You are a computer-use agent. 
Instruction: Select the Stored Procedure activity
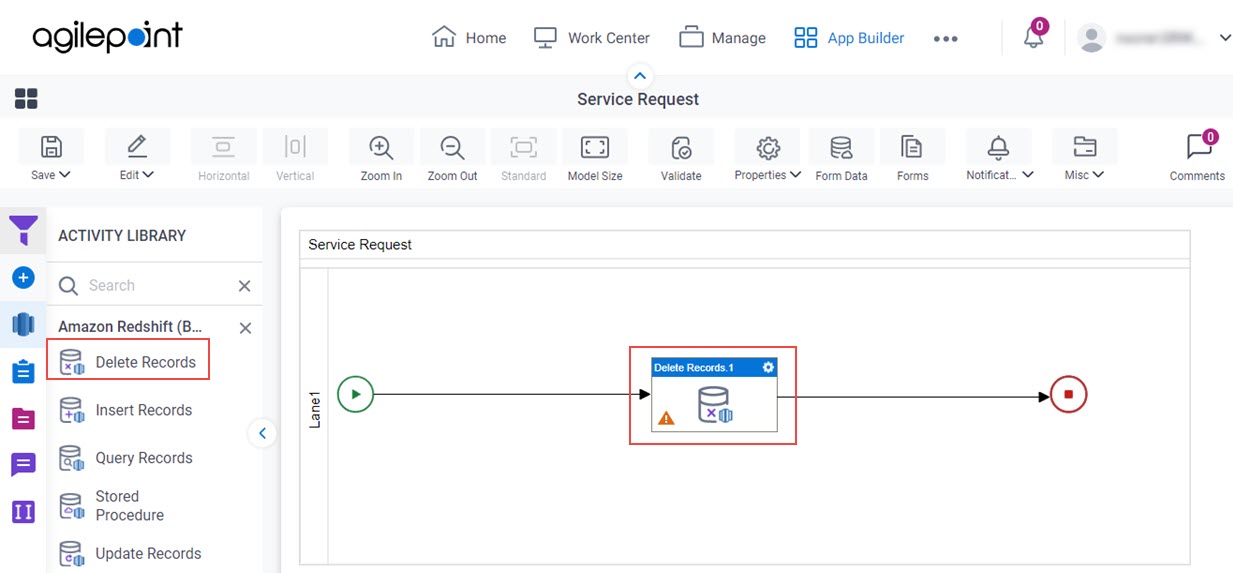click(x=112, y=506)
